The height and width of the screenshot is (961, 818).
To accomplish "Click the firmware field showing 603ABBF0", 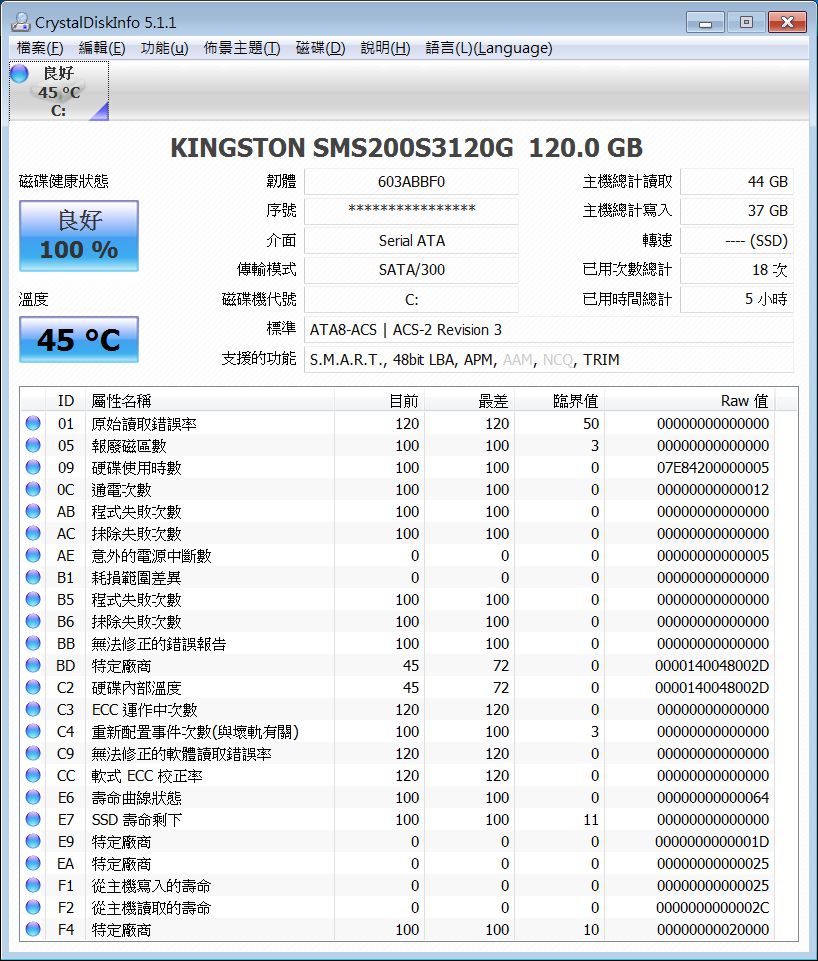I will point(411,181).
